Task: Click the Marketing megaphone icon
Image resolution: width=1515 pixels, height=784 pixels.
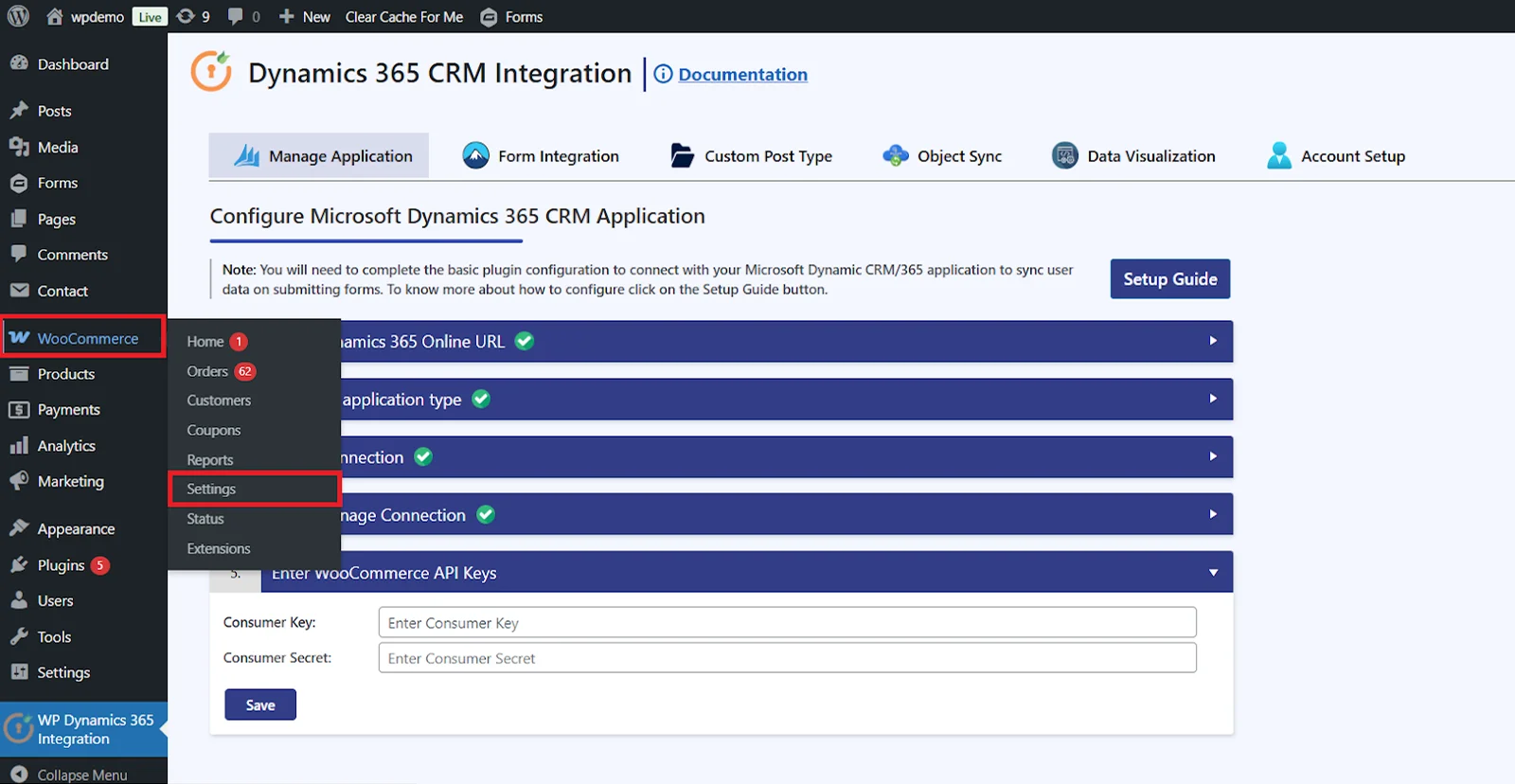Action: click(19, 481)
